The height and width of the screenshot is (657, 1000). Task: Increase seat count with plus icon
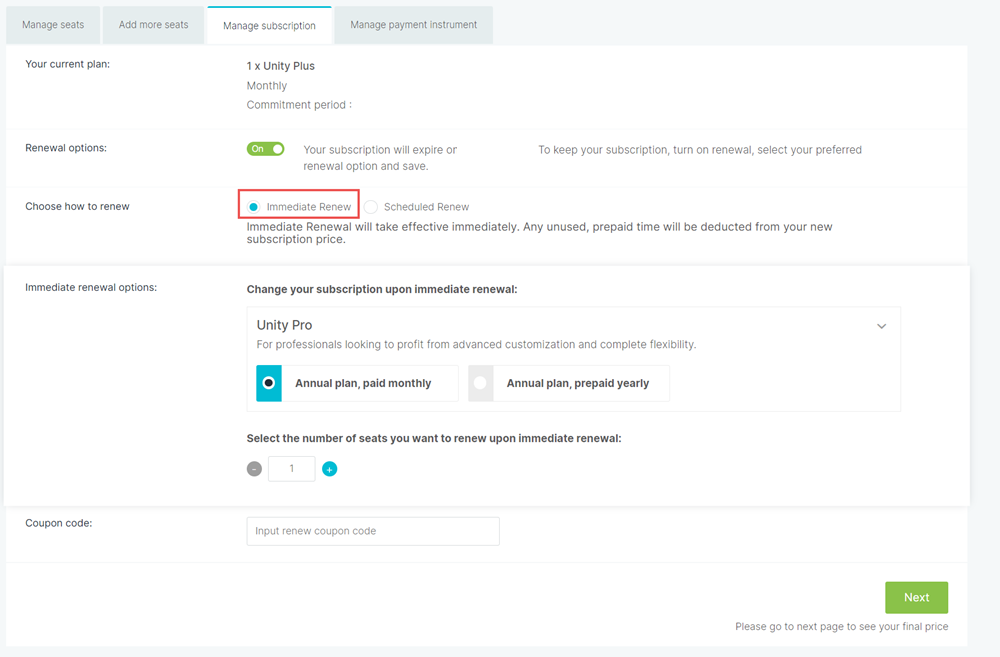point(330,469)
